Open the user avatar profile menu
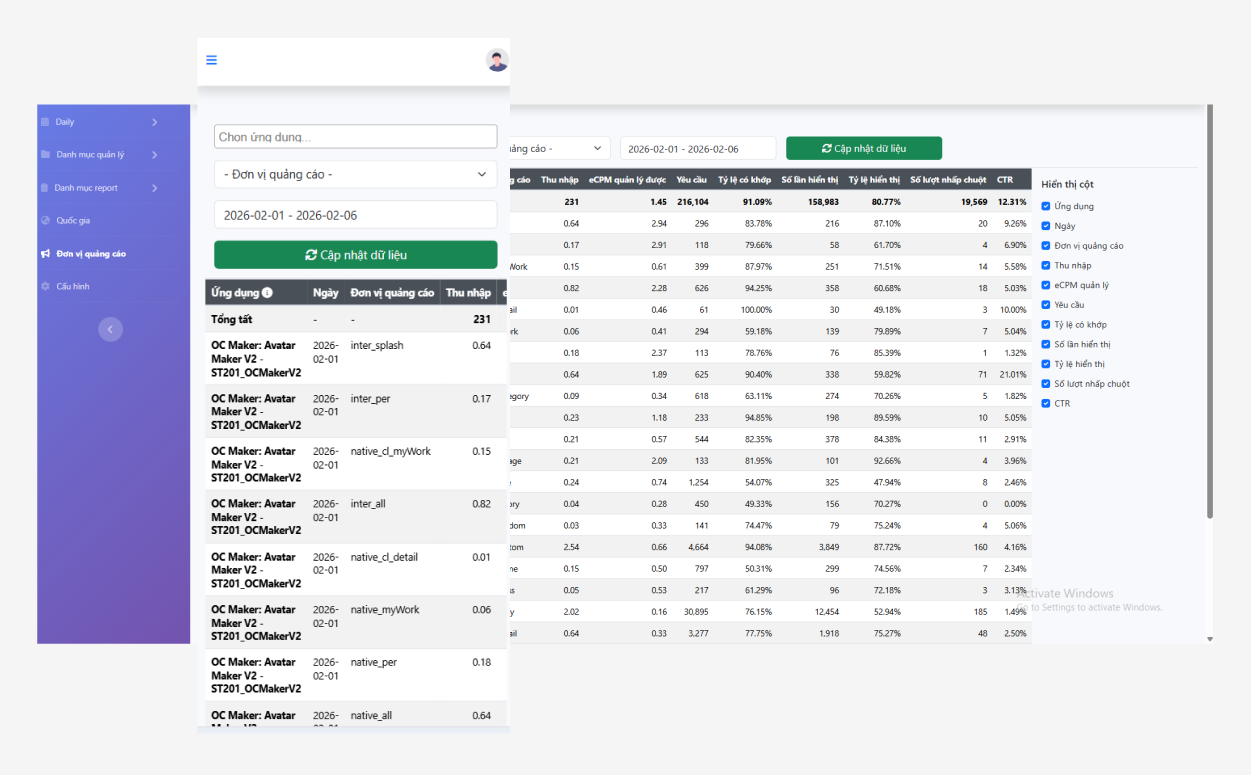Viewport: 1251px width, 775px height. 496,60
